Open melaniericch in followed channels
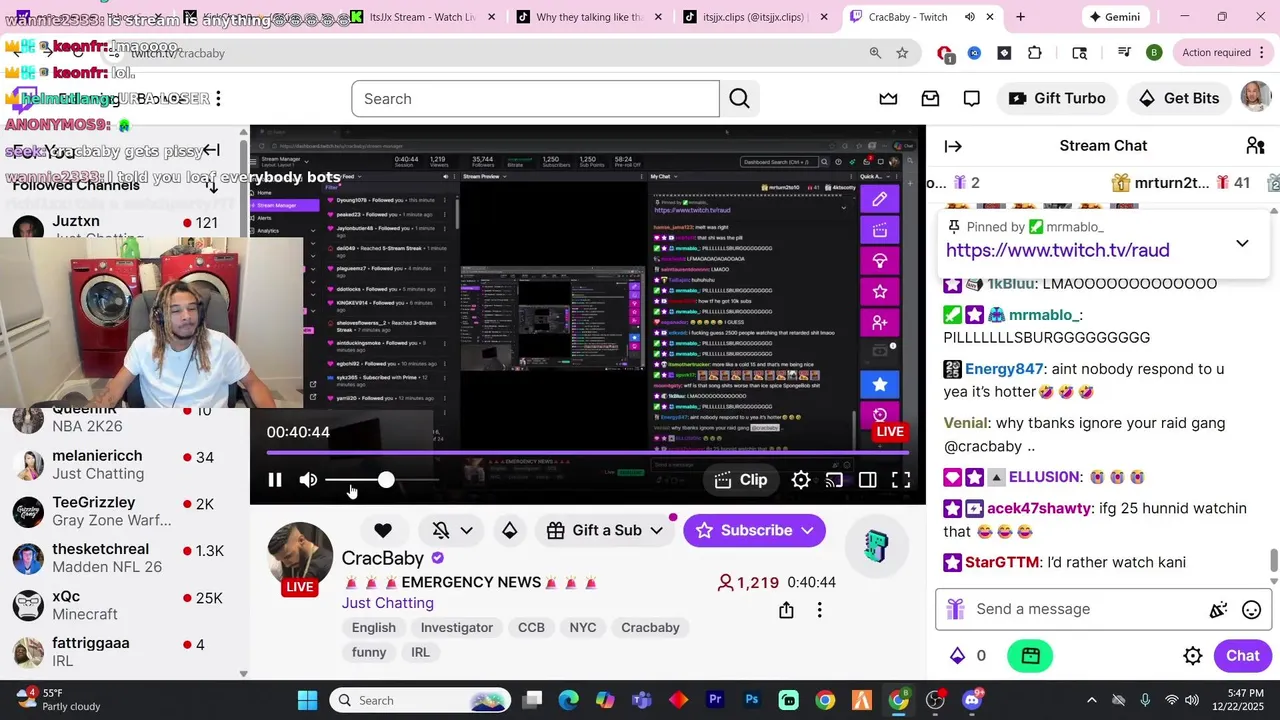Screen dimensions: 1280x720 (123, 464)
